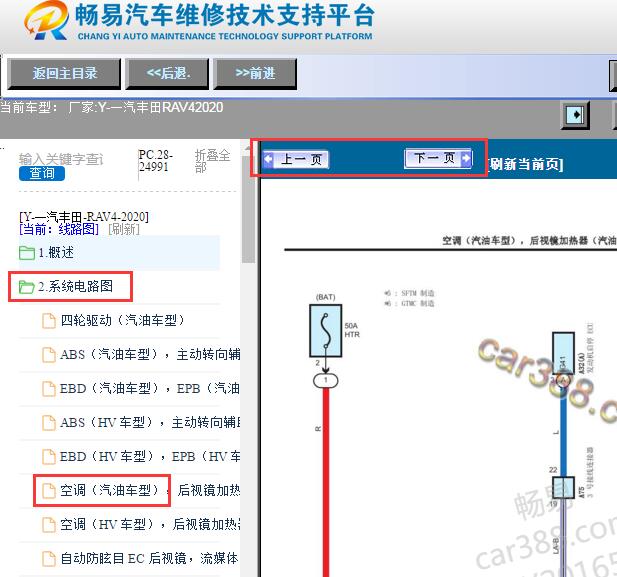Click document icon beside 空调（HV 车型）
The image size is (617, 577).
[x=49, y=525]
